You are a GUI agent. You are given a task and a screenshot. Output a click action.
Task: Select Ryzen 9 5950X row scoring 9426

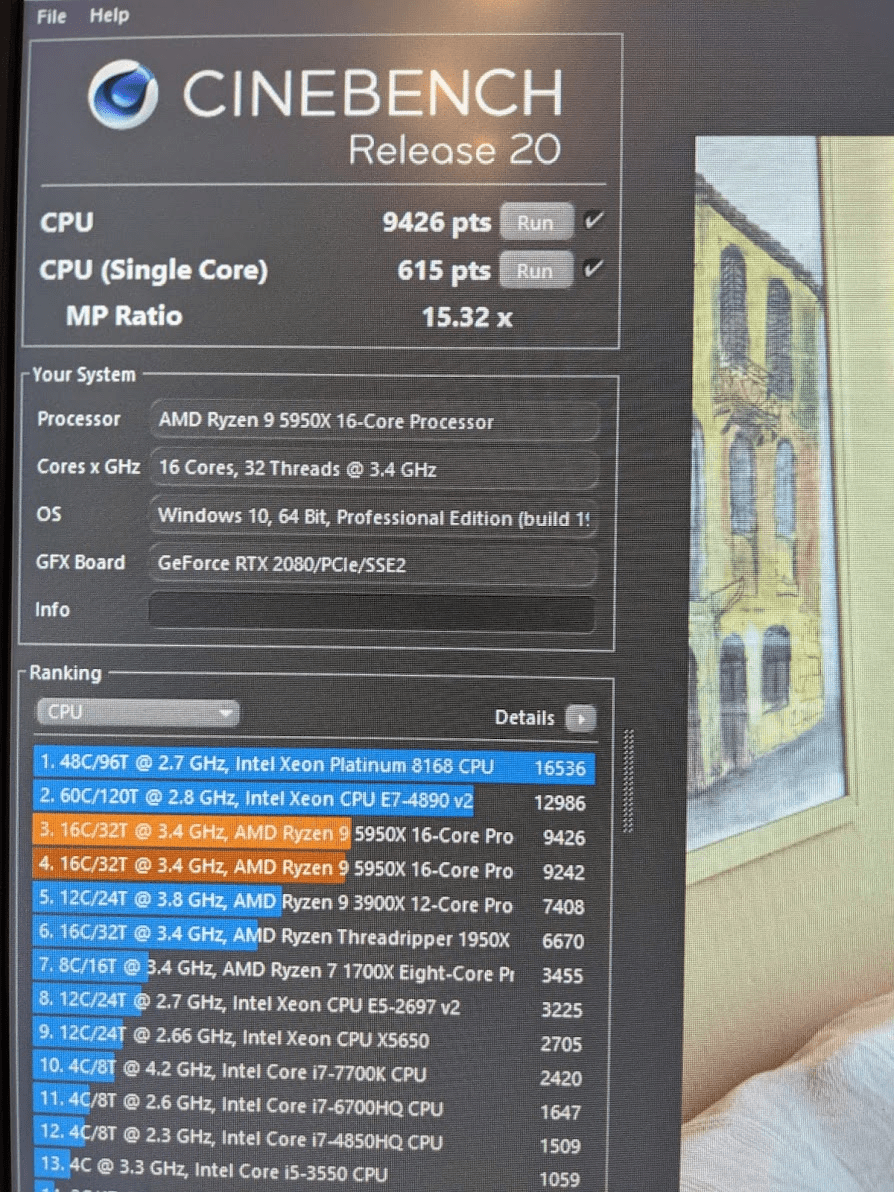tap(314, 834)
